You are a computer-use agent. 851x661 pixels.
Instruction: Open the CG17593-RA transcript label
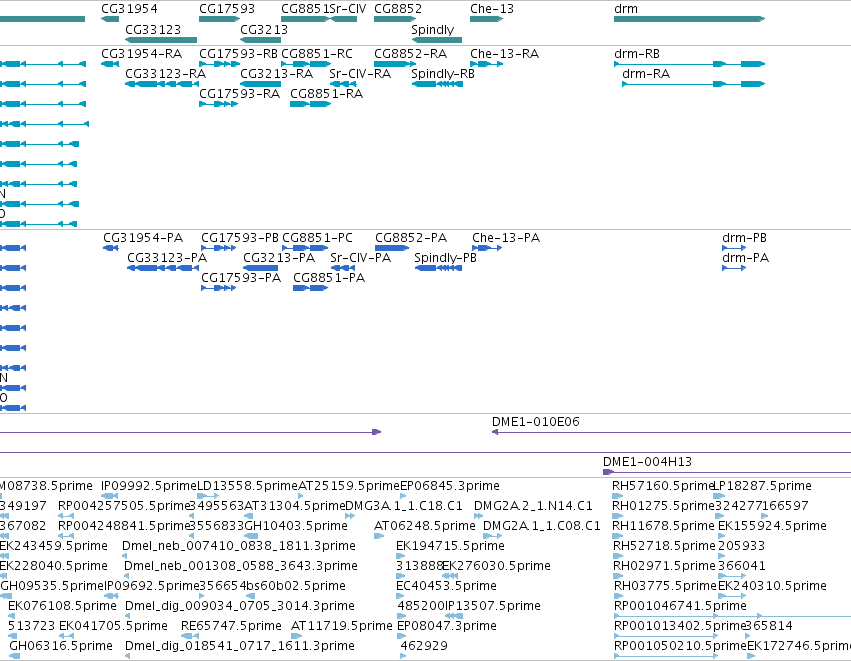pos(239,94)
